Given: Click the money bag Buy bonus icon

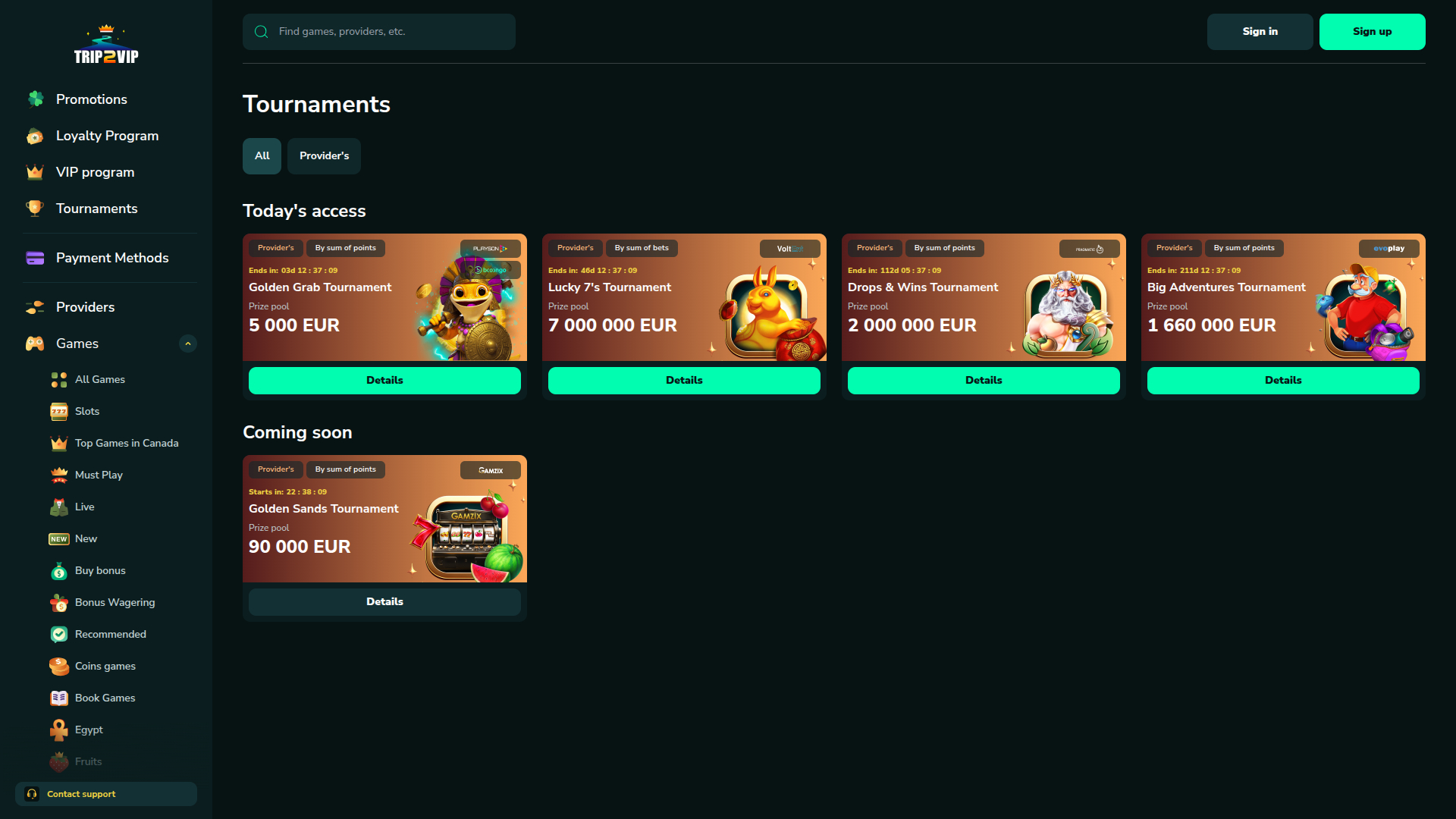Looking at the screenshot, I should pos(59,570).
